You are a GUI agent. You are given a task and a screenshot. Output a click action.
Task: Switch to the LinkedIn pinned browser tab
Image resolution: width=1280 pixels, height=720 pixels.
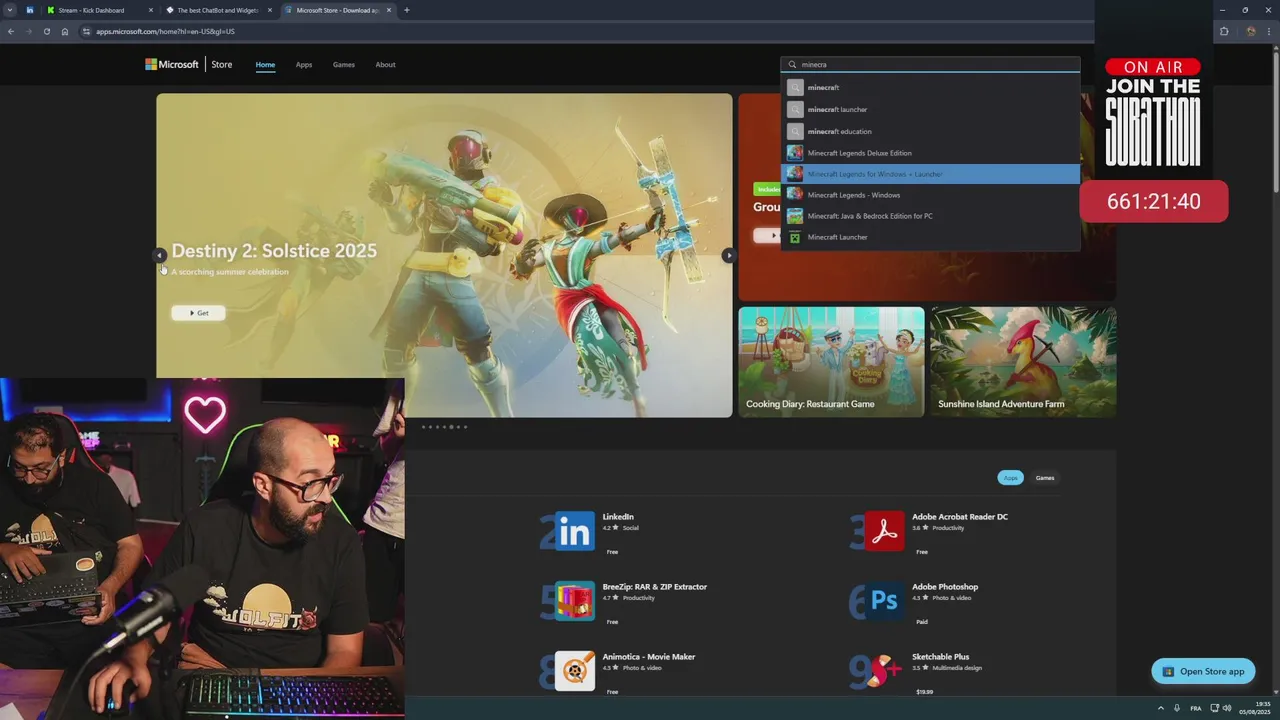tap(29, 10)
